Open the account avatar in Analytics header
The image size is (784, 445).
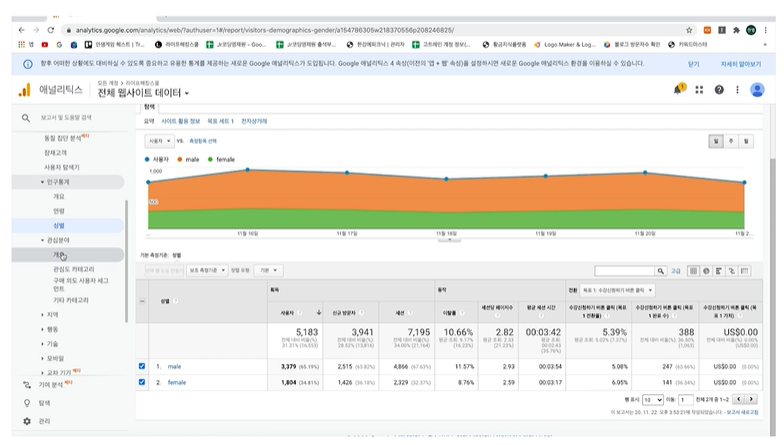[757, 90]
